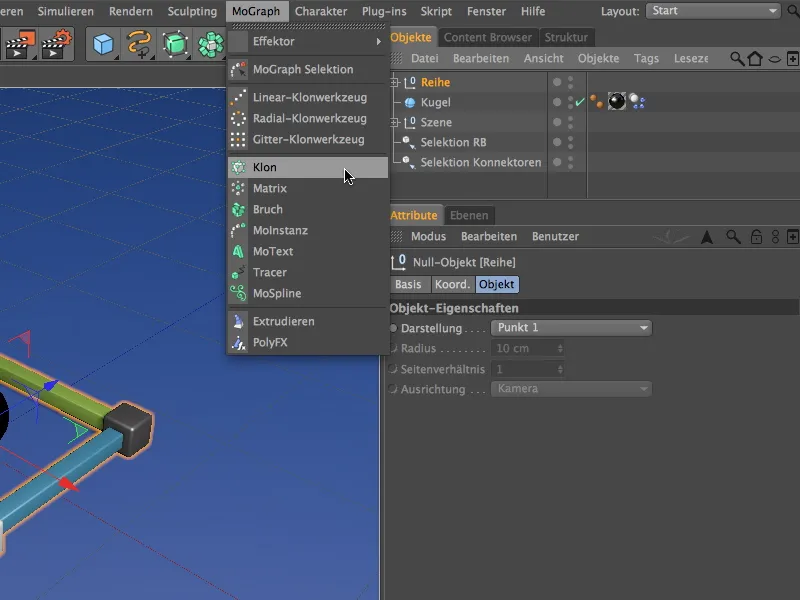Toggle the visibility dots for Szene

[570, 122]
